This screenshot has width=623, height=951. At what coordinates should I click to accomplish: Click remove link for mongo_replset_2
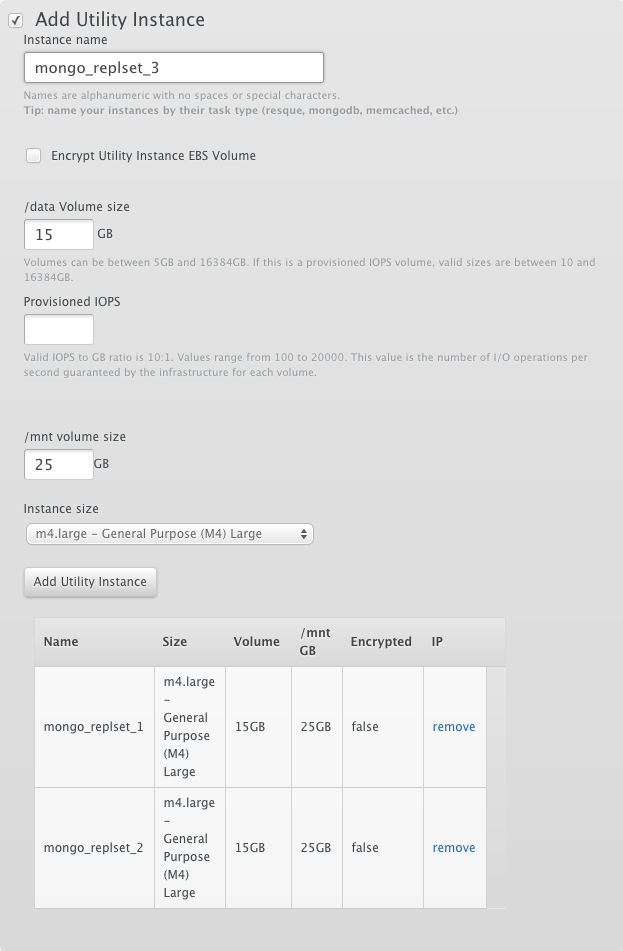click(454, 848)
